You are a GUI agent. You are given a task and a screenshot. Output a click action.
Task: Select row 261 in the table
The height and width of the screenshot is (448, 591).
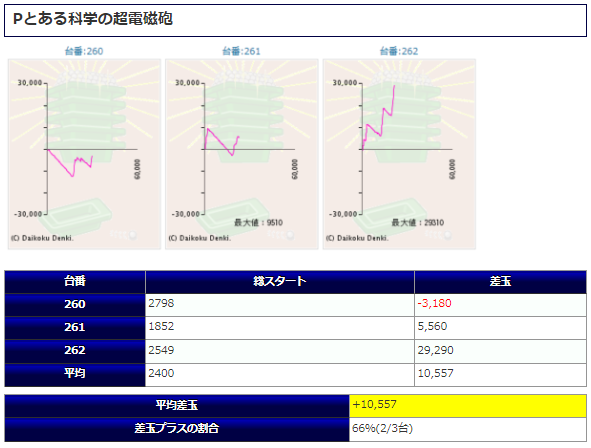point(296,328)
